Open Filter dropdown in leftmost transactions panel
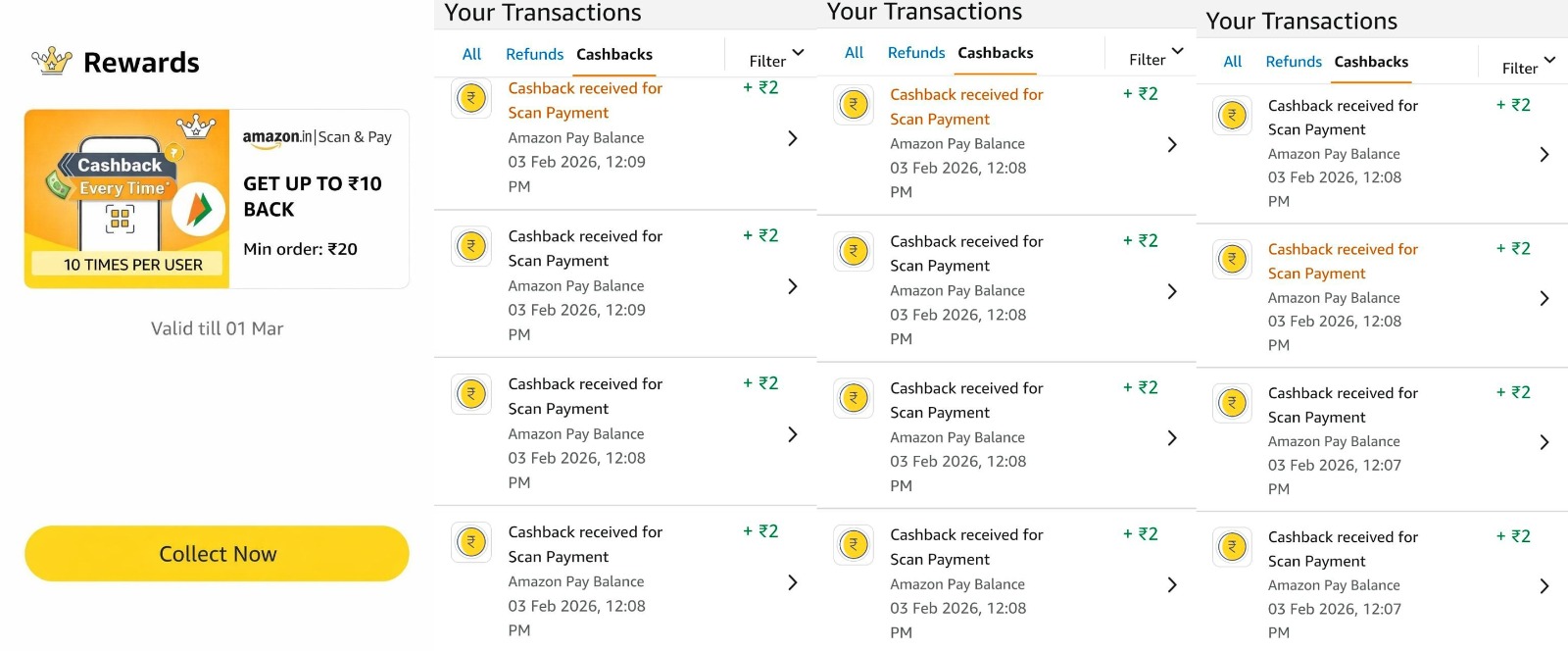1568x651 pixels. 776,59
